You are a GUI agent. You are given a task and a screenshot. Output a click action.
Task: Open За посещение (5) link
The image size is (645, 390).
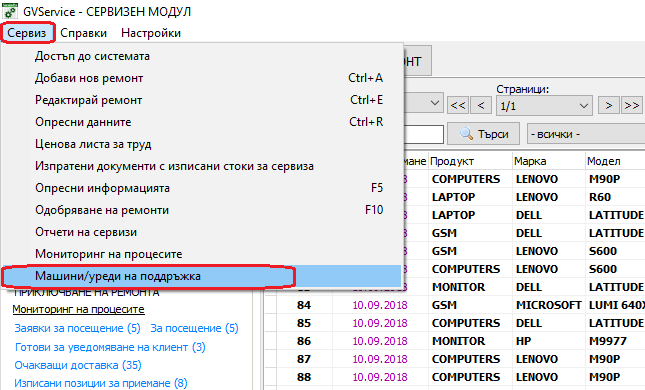[x=194, y=328]
